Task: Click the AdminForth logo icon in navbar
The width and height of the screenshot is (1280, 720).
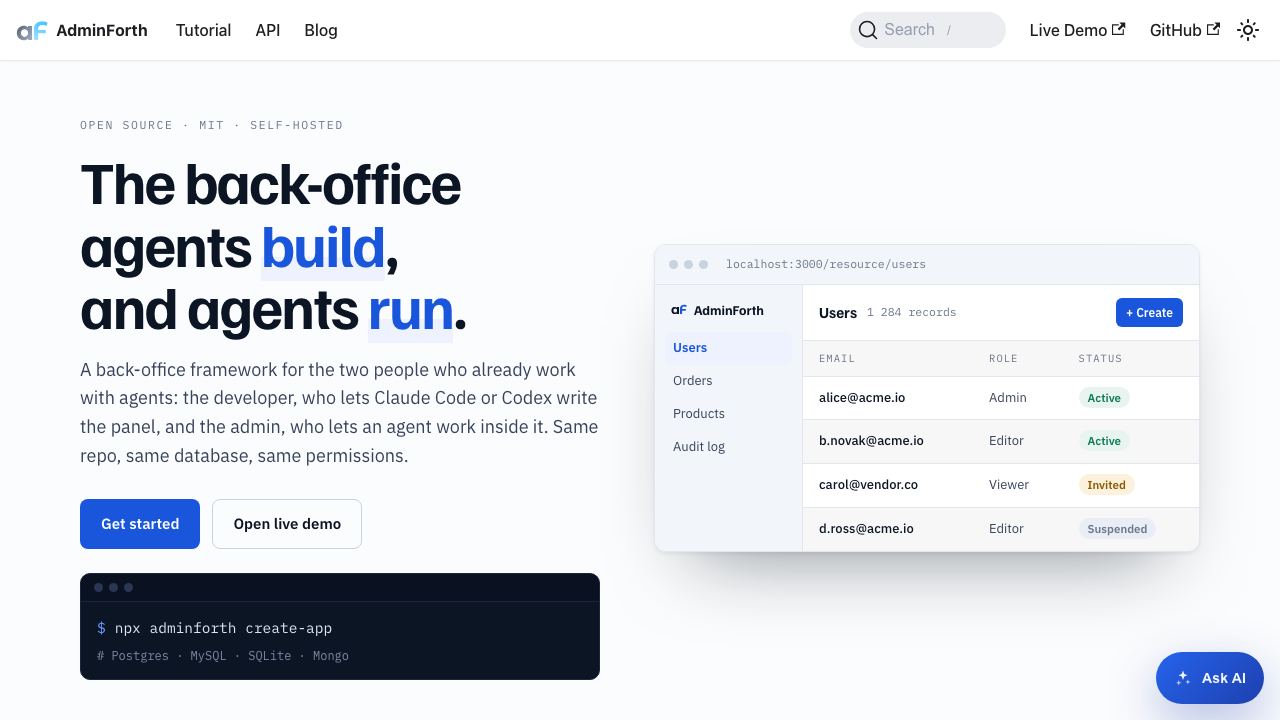Action: coord(32,31)
